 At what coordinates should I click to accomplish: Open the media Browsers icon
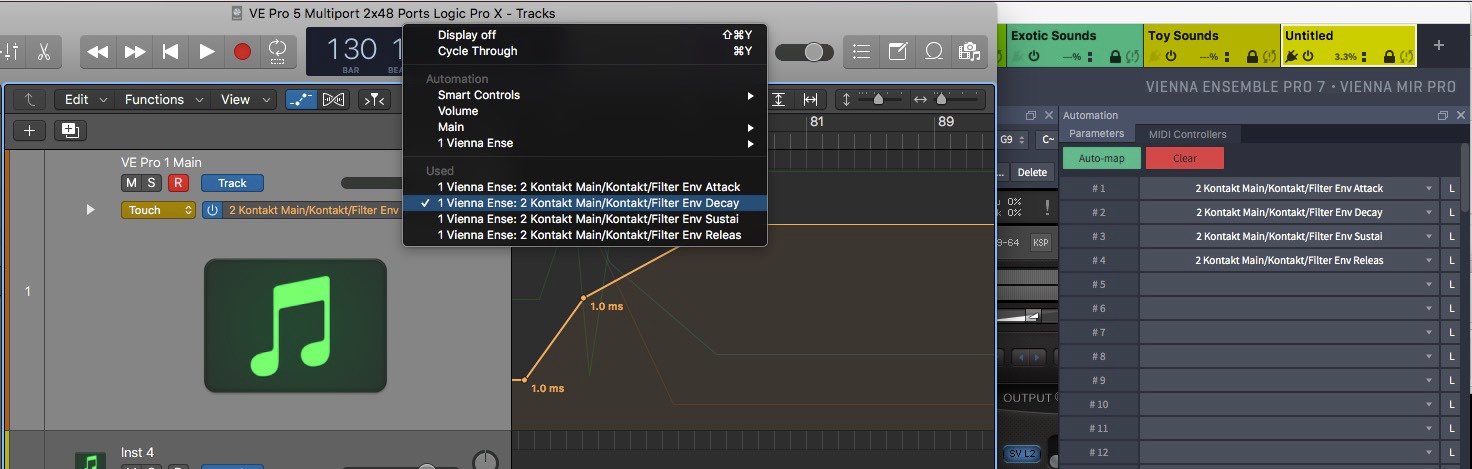coord(968,51)
